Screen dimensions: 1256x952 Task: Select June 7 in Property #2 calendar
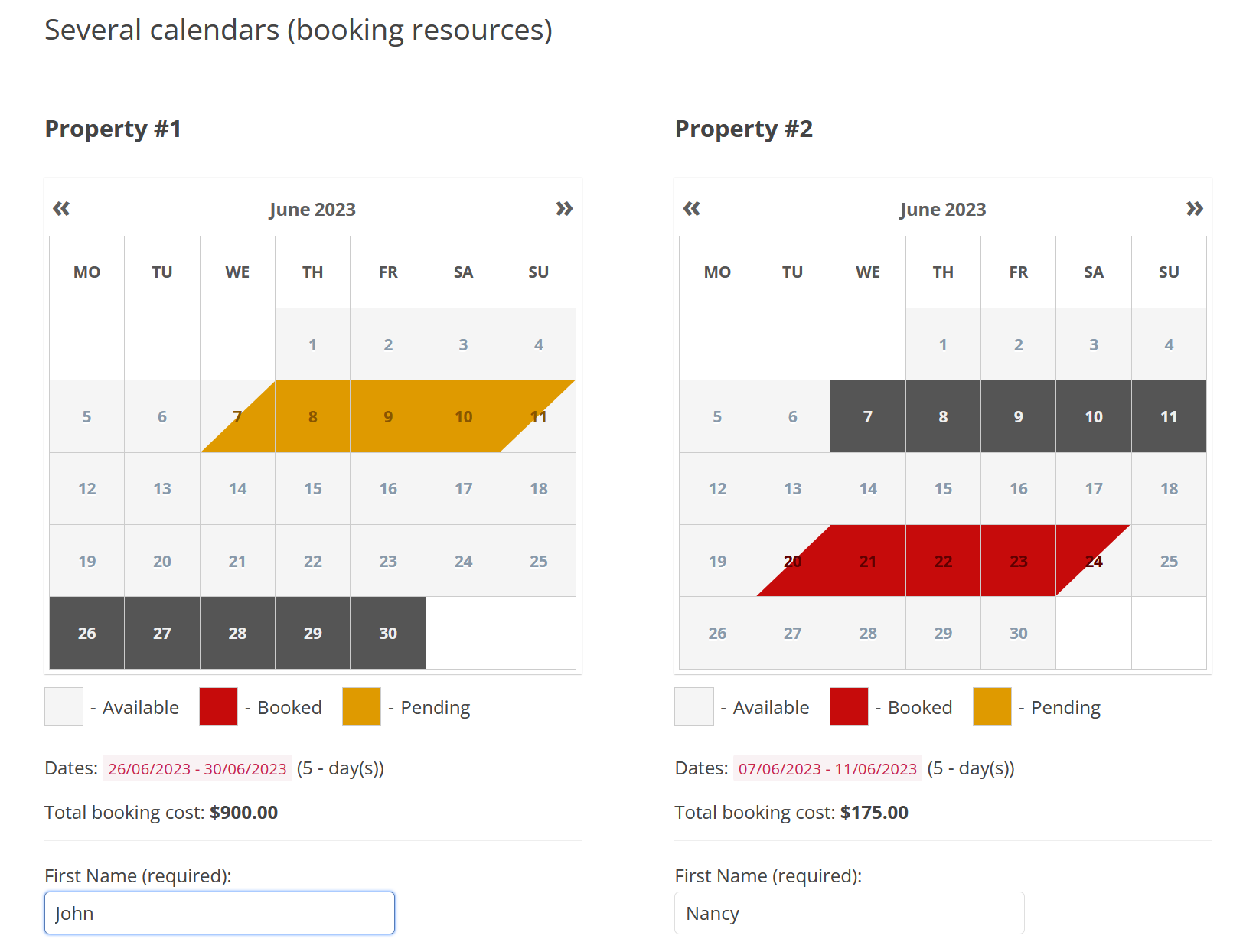click(867, 417)
